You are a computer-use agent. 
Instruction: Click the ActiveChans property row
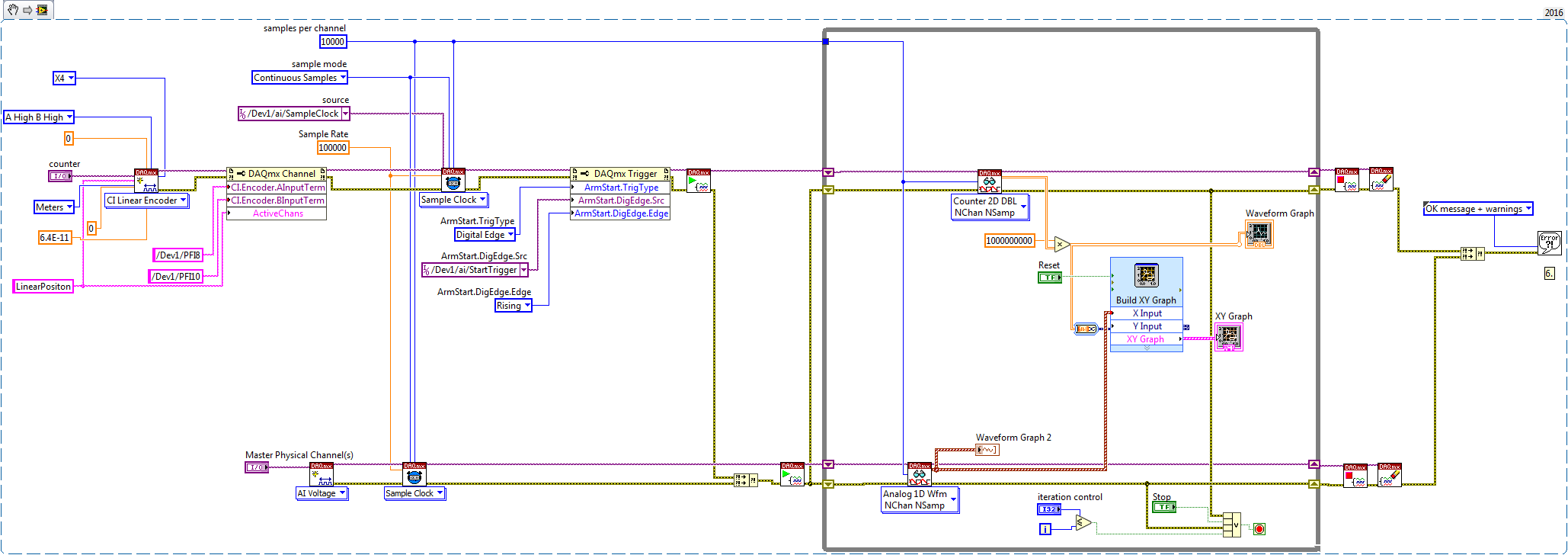[277, 213]
